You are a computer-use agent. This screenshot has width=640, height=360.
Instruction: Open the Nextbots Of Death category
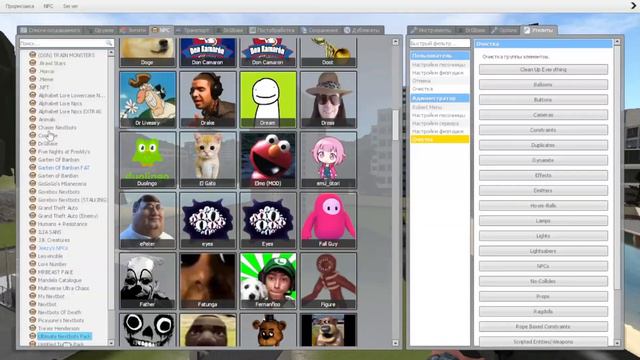[59, 312]
